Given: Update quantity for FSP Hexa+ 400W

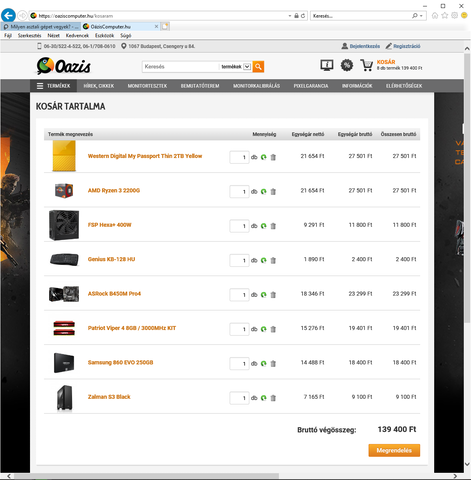Looking at the screenshot, I should click(264, 226).
